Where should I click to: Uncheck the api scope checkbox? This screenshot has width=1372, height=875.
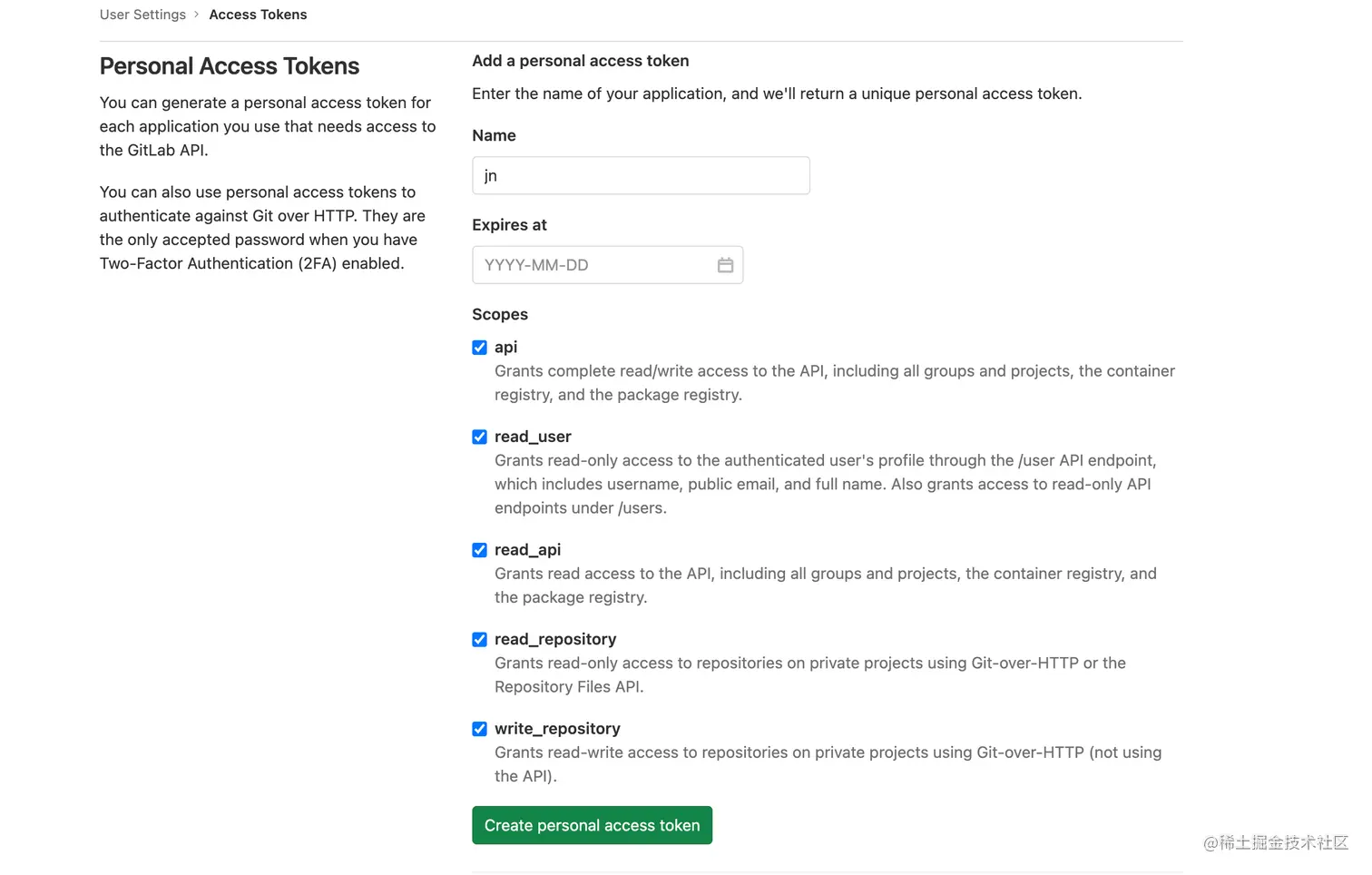pos(480,348)
